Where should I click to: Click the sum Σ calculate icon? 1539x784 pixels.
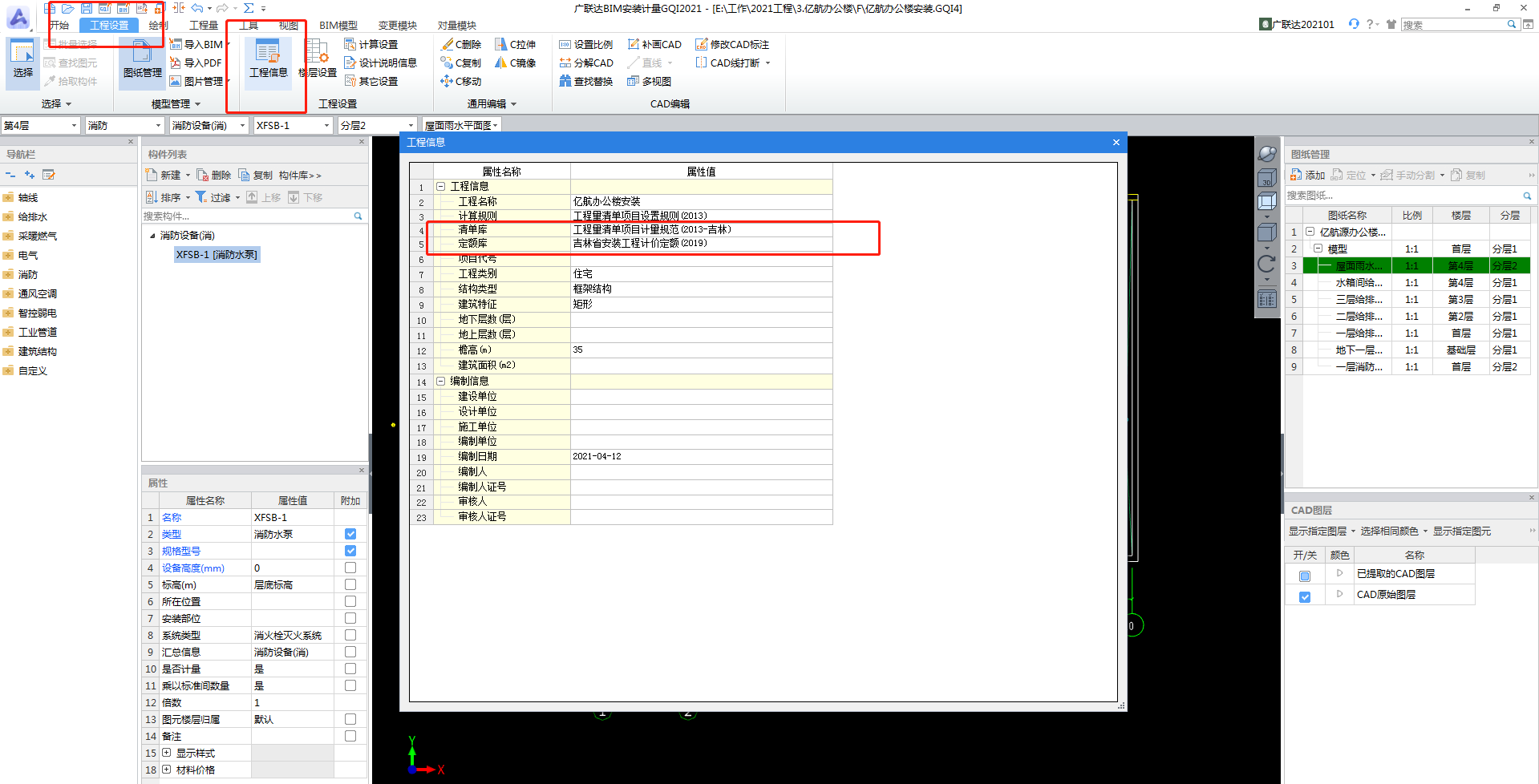pos(249,8)
